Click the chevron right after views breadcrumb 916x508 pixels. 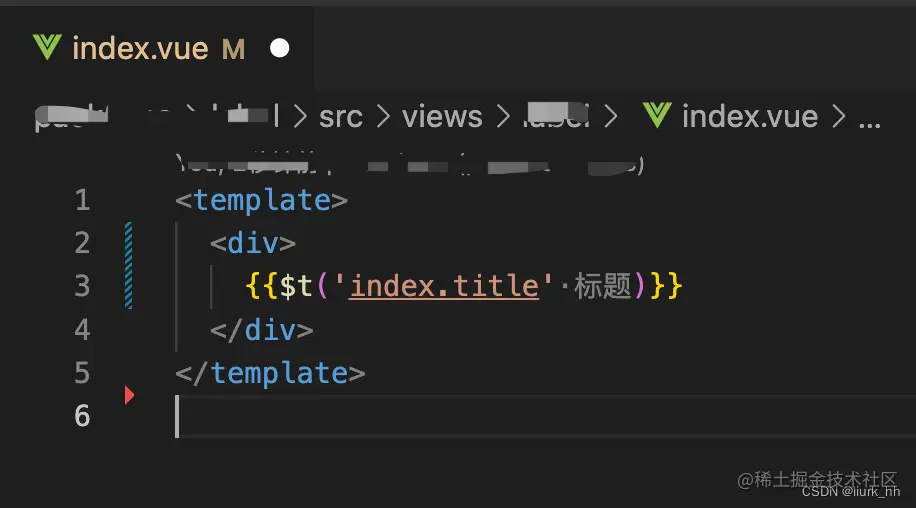pos(503,117)
